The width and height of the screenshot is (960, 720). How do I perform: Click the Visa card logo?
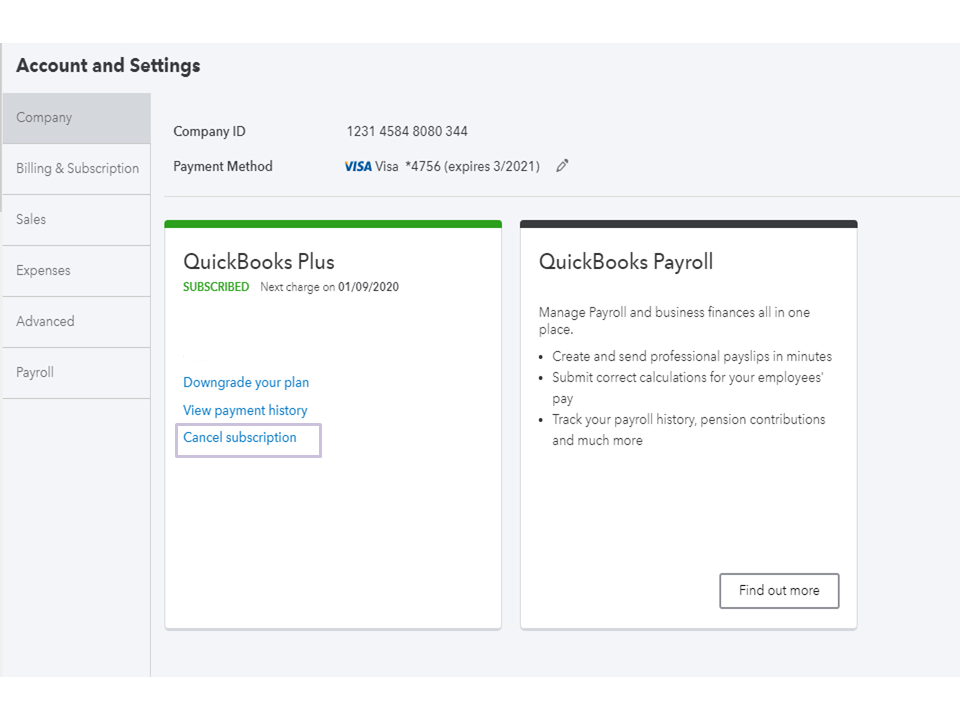358,167
